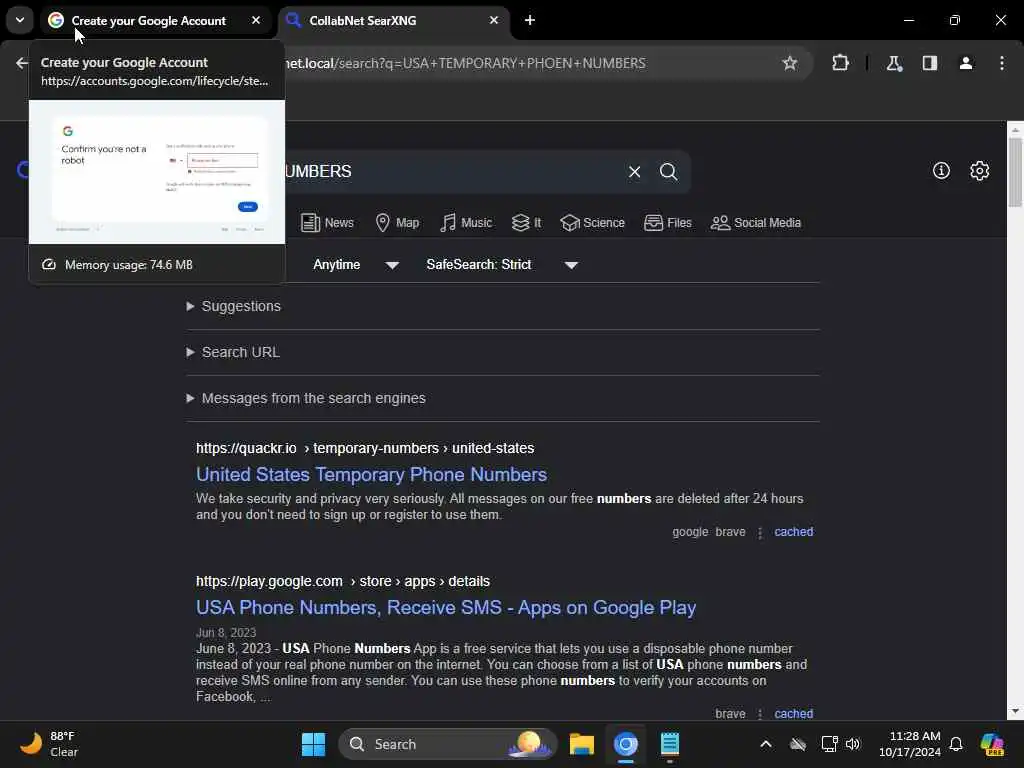Expand the Search URL section
The image size is (1024, 768).
233,352
